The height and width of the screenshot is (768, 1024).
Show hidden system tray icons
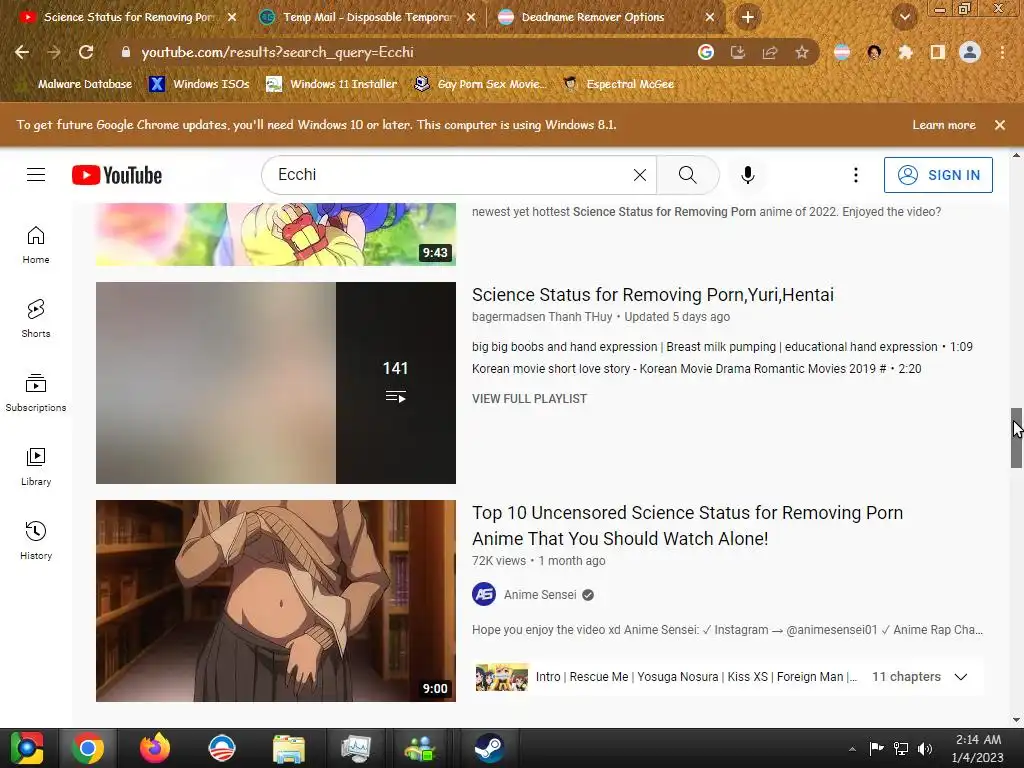coord(852,749)
